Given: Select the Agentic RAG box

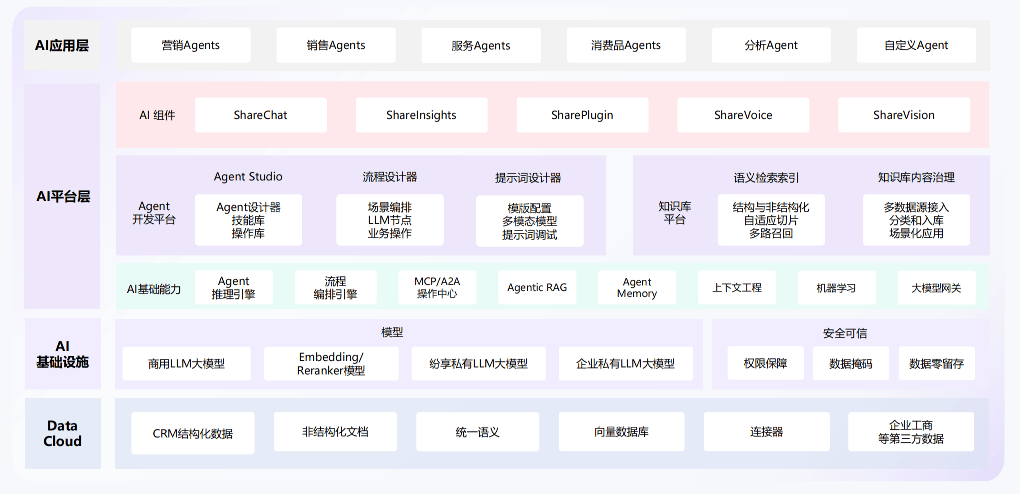Looking at the screenshot, I should [x=537, y=287].
